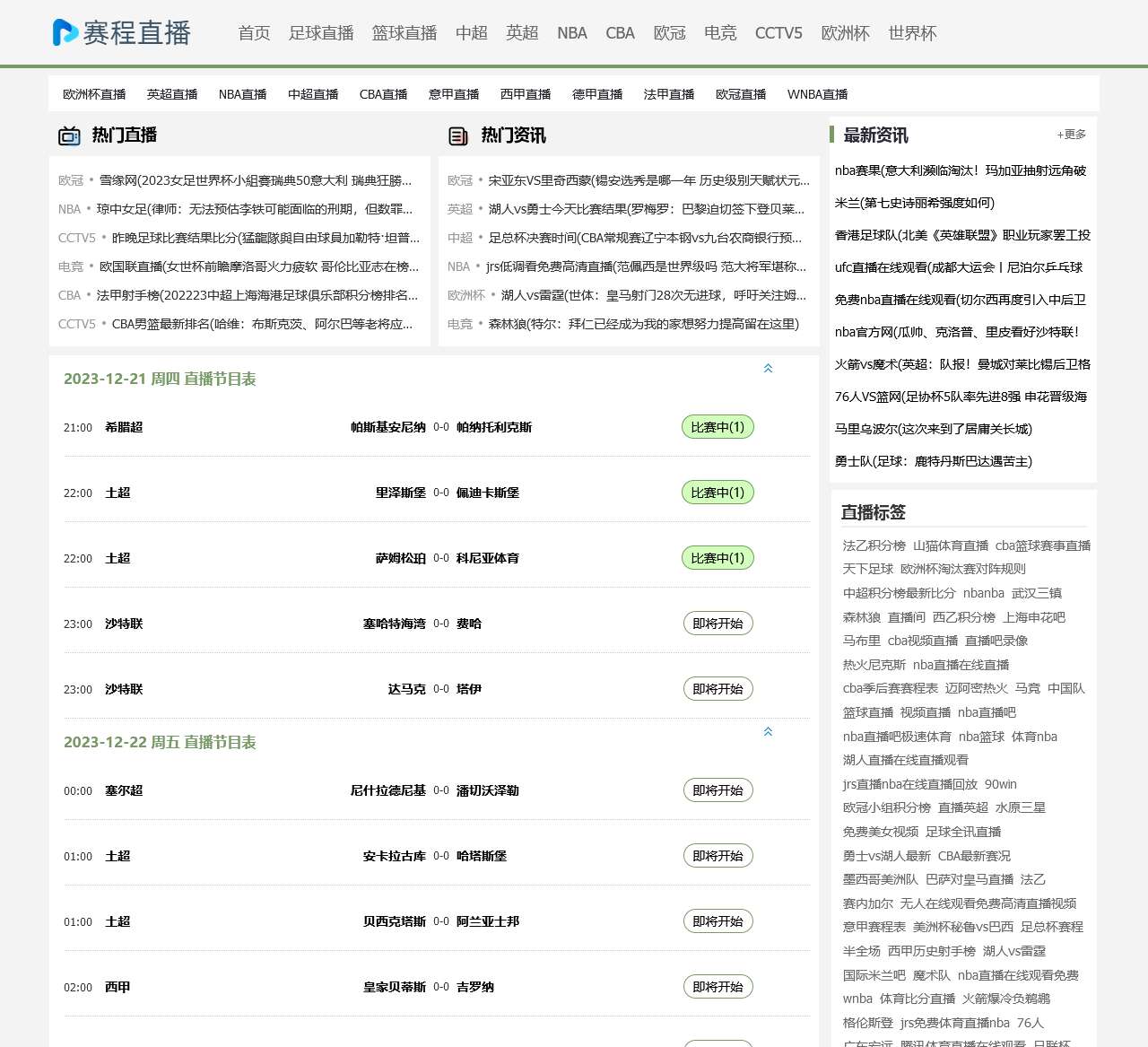Click 即将开始 for 塞哈特海湾 vs 费哈
This screenshot has height=1047, width=1148.
click(717, 624)
